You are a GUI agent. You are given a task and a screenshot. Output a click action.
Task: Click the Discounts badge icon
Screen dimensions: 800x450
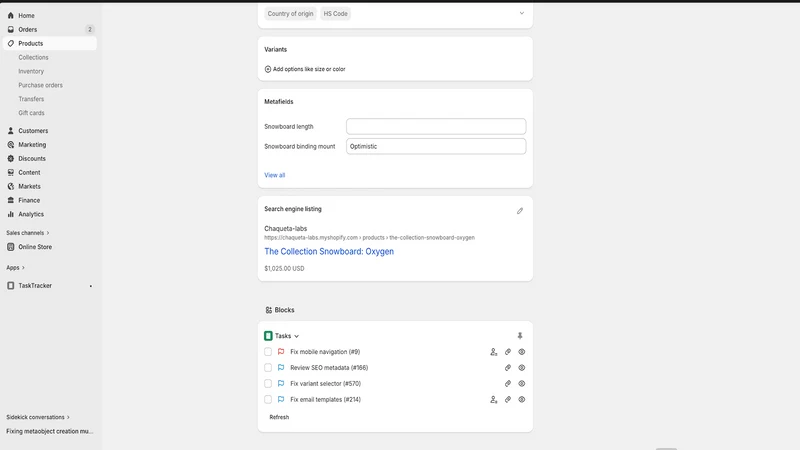11,159
